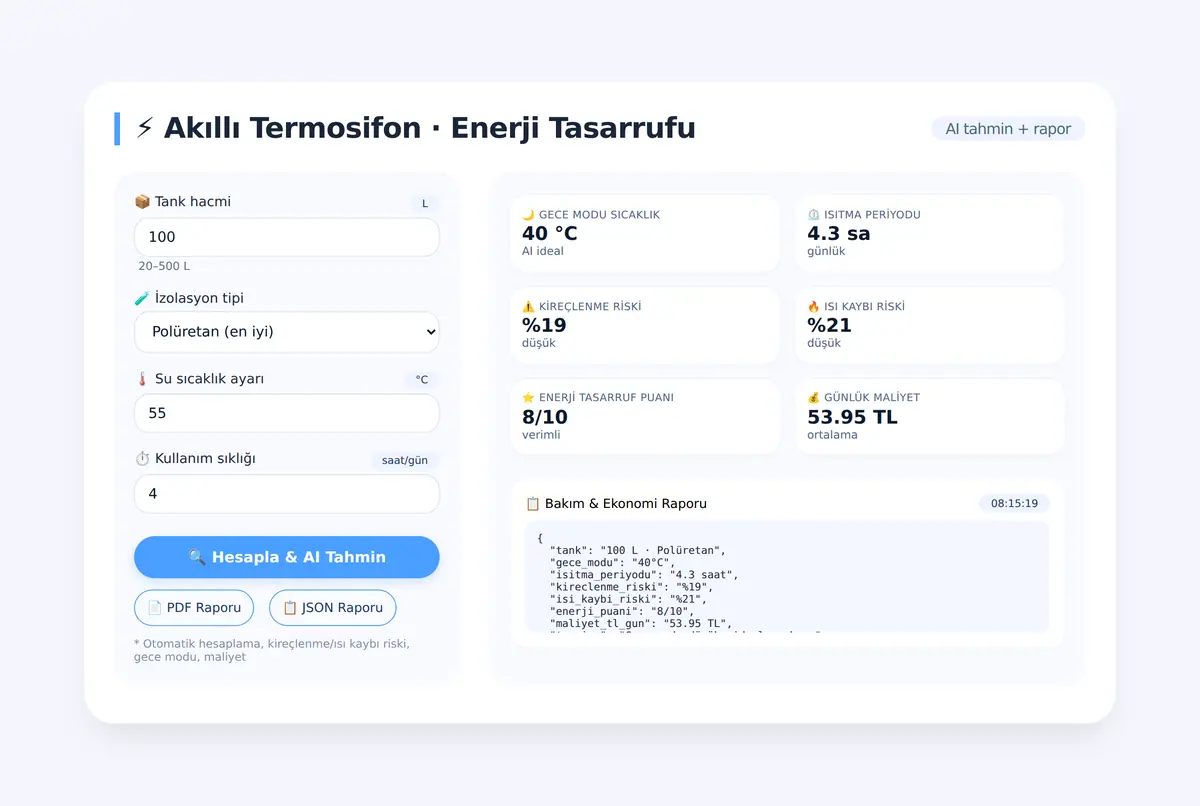Screen dimensions: 1200x806
Task: Click the flame icon on Isı Kaybı Riski card
Action: (x=813, y=307)
